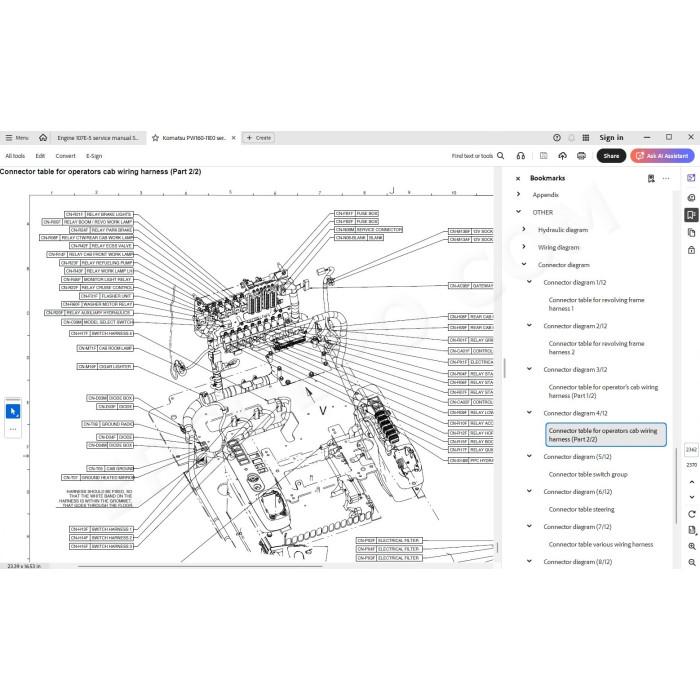700x700 pixels.
Task: Open the apps grid icon
Action: (x=586, y=138)
